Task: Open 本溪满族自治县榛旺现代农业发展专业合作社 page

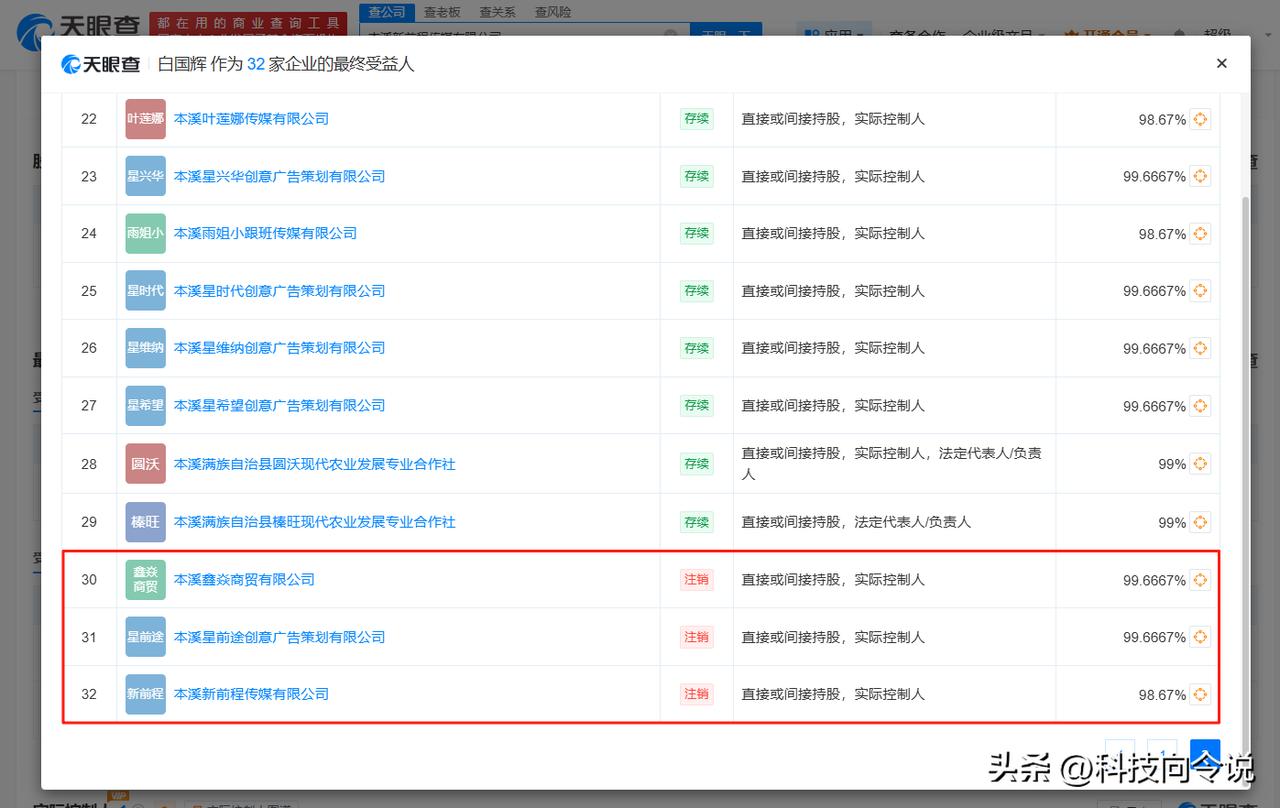Action: pyautogui.click(x=315, y=522)
